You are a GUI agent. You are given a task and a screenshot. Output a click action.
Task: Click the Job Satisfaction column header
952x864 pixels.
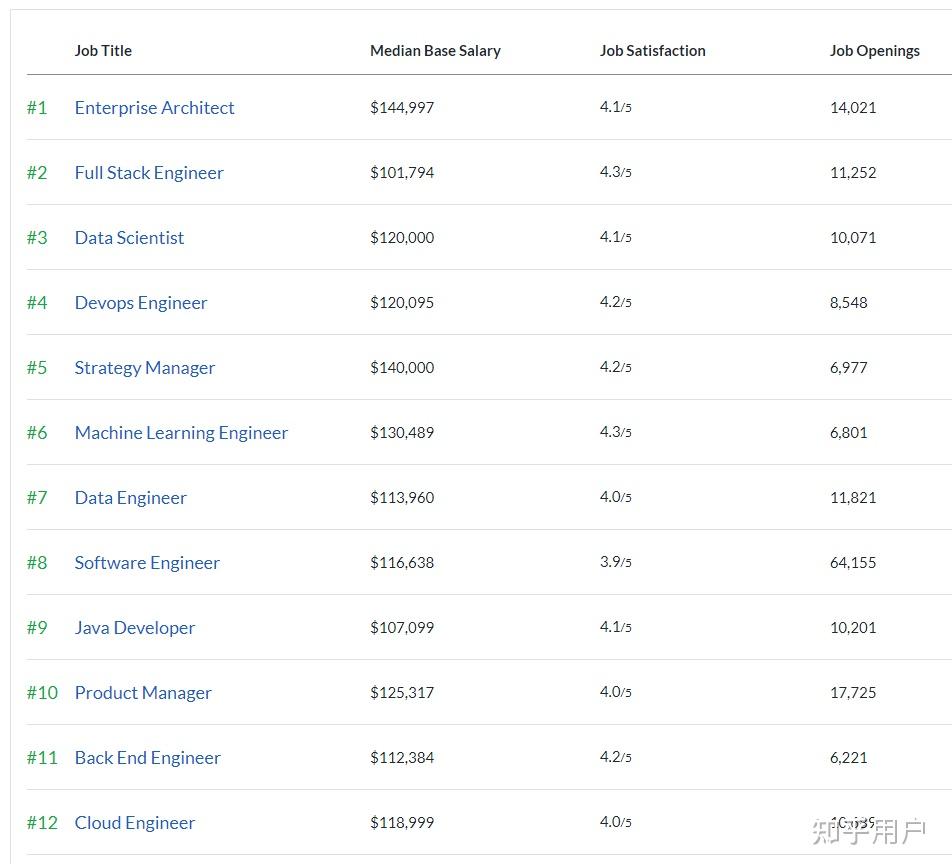pyautogui.click(x=652, y=51)
